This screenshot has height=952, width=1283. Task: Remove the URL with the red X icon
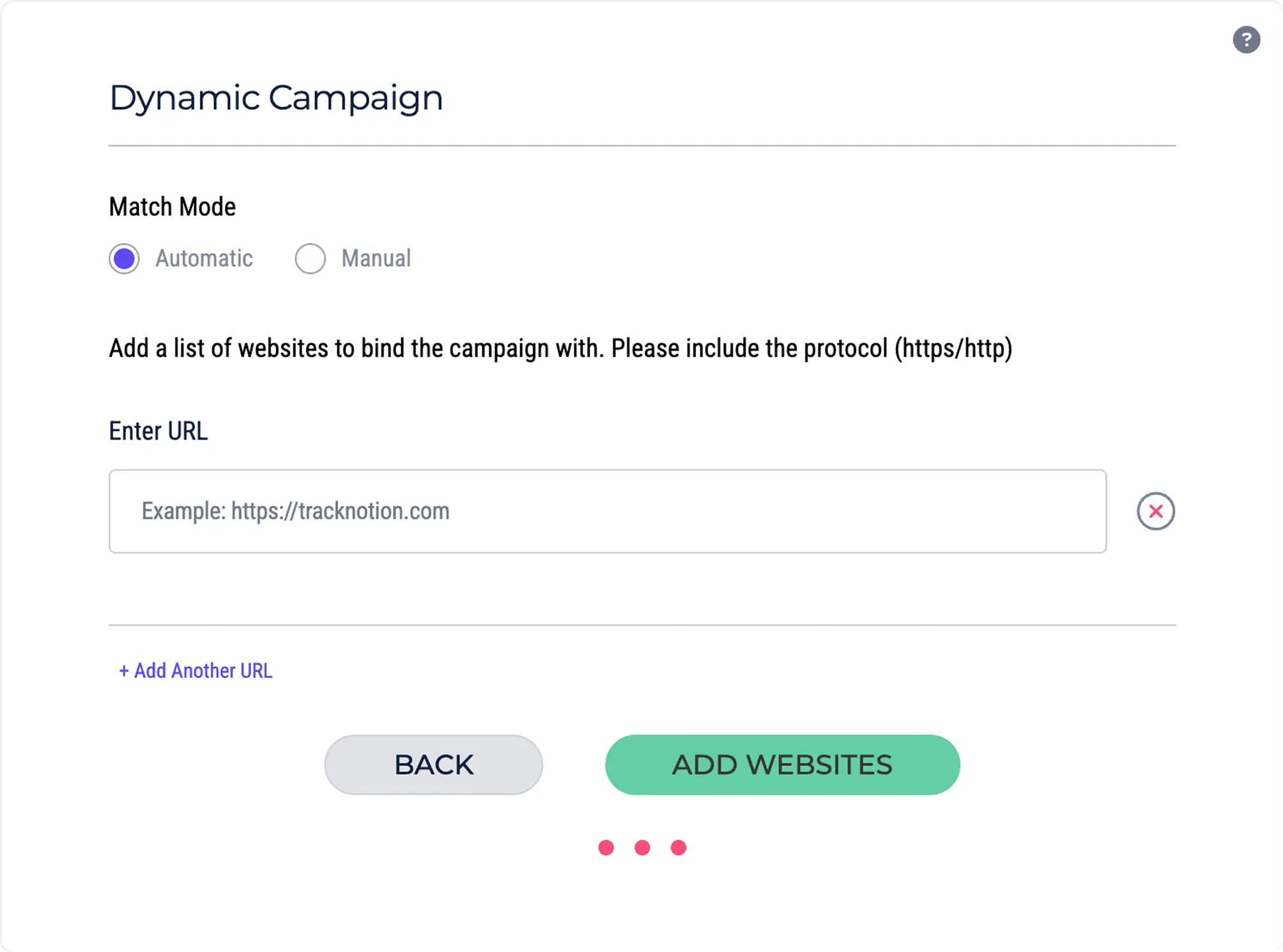click(x=1155, y=511)
